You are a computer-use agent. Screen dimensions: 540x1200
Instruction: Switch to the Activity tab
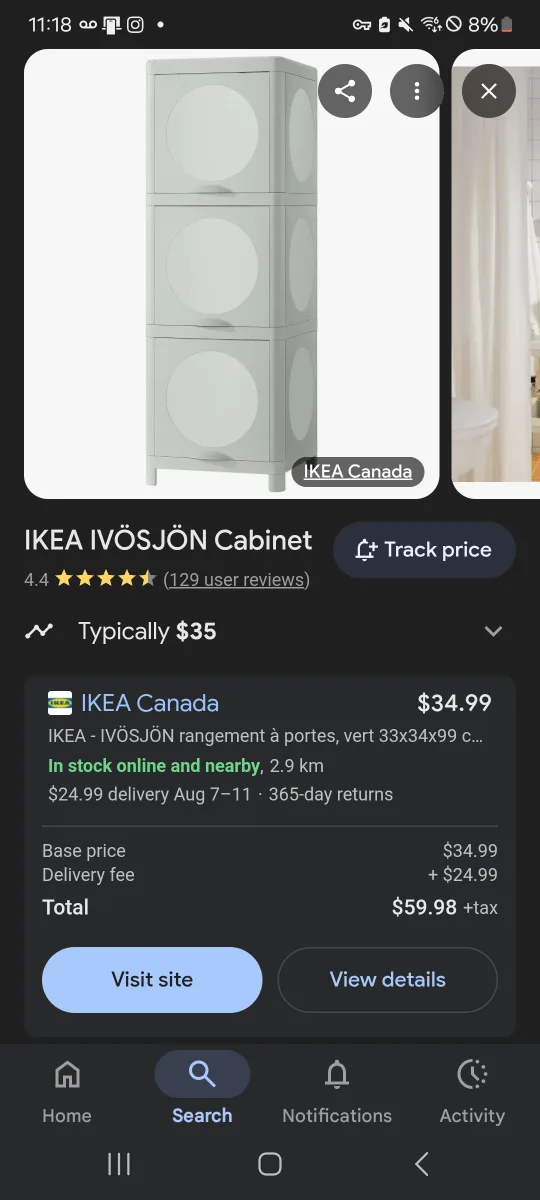coord(472,1093)
